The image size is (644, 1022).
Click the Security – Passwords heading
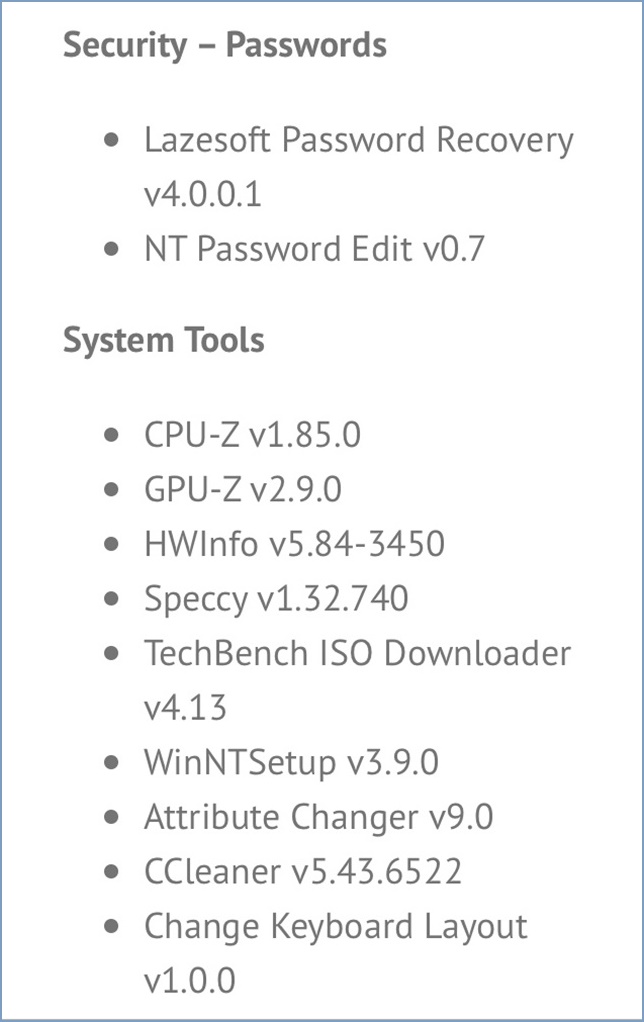[x=225, y=46]
